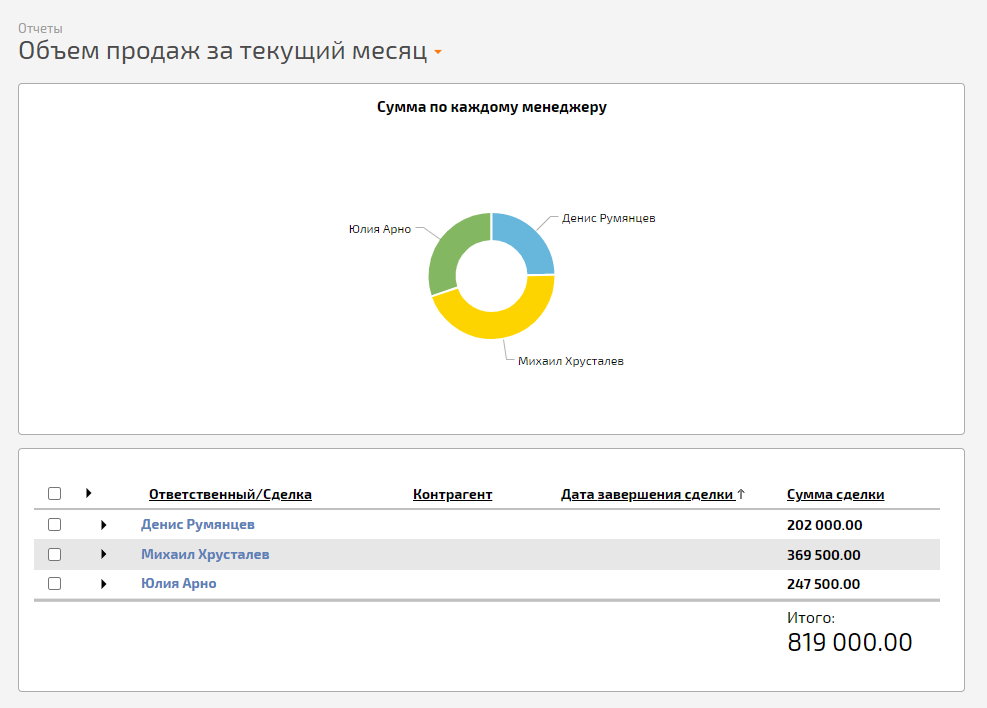Sort by the Сумма сделки column
987x708 pixels.
coord(835,495)
